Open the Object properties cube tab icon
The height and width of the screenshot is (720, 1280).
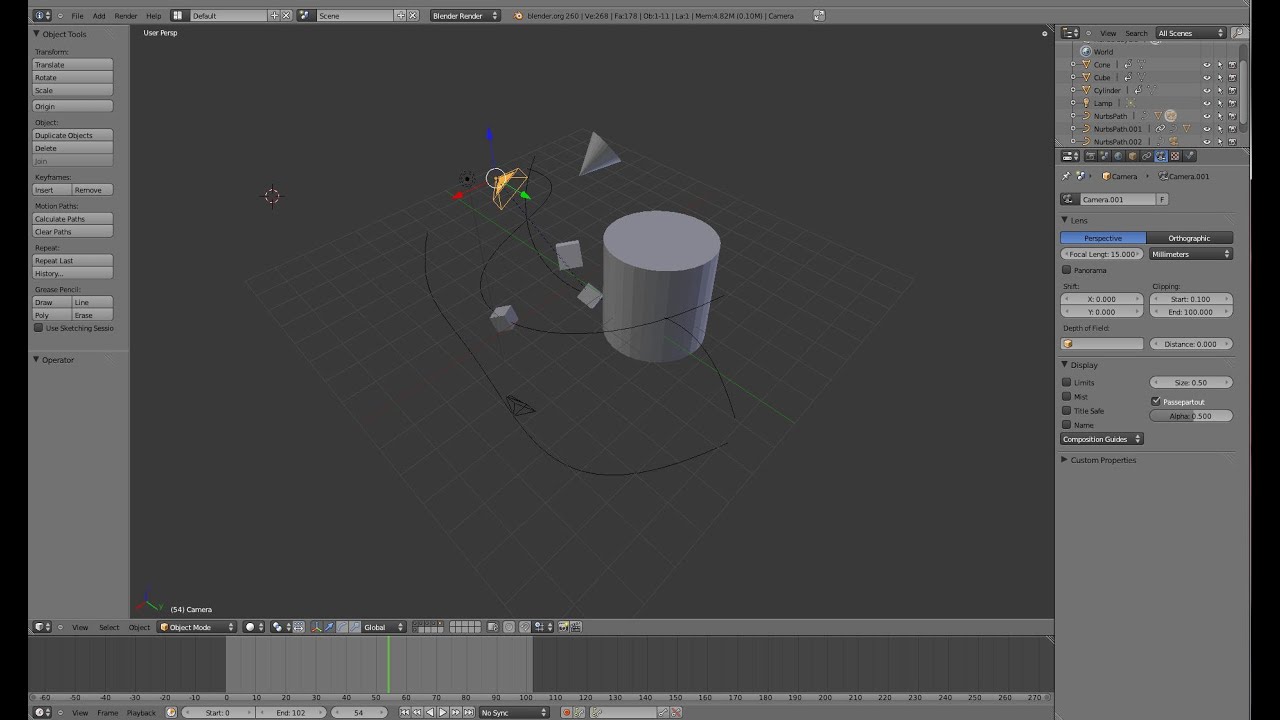pos(1132,156)
